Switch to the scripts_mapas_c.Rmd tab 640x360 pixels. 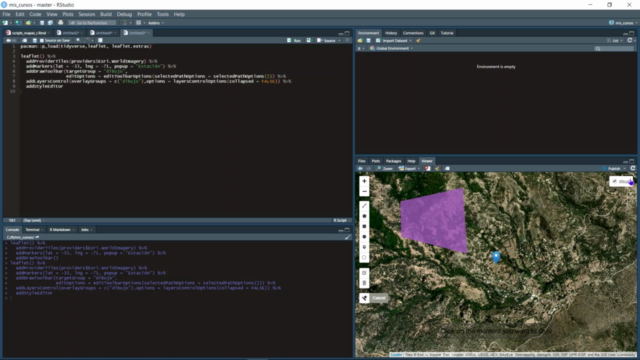point(29,33)
